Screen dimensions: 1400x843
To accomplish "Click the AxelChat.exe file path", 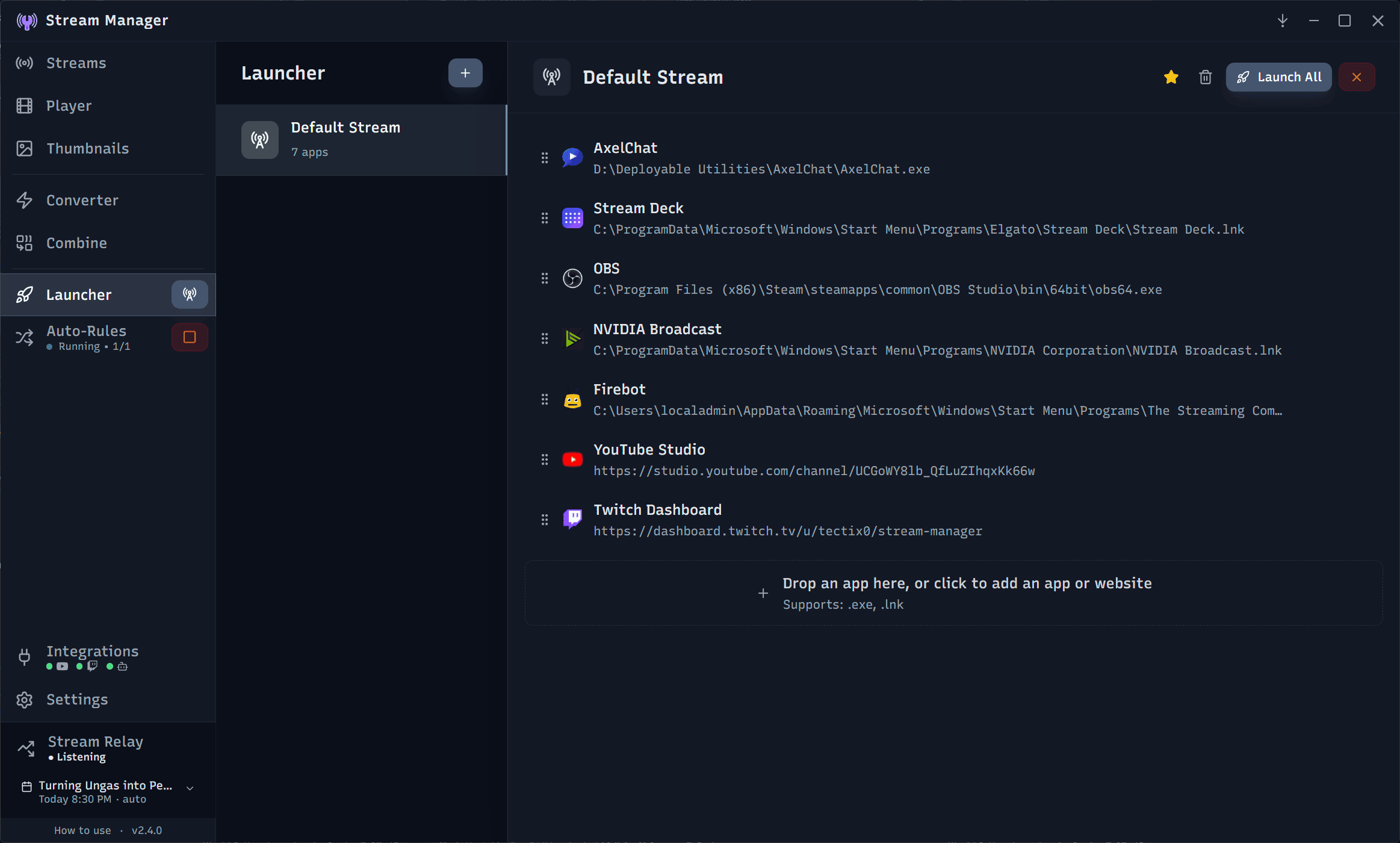I will [x=761, y=169].
